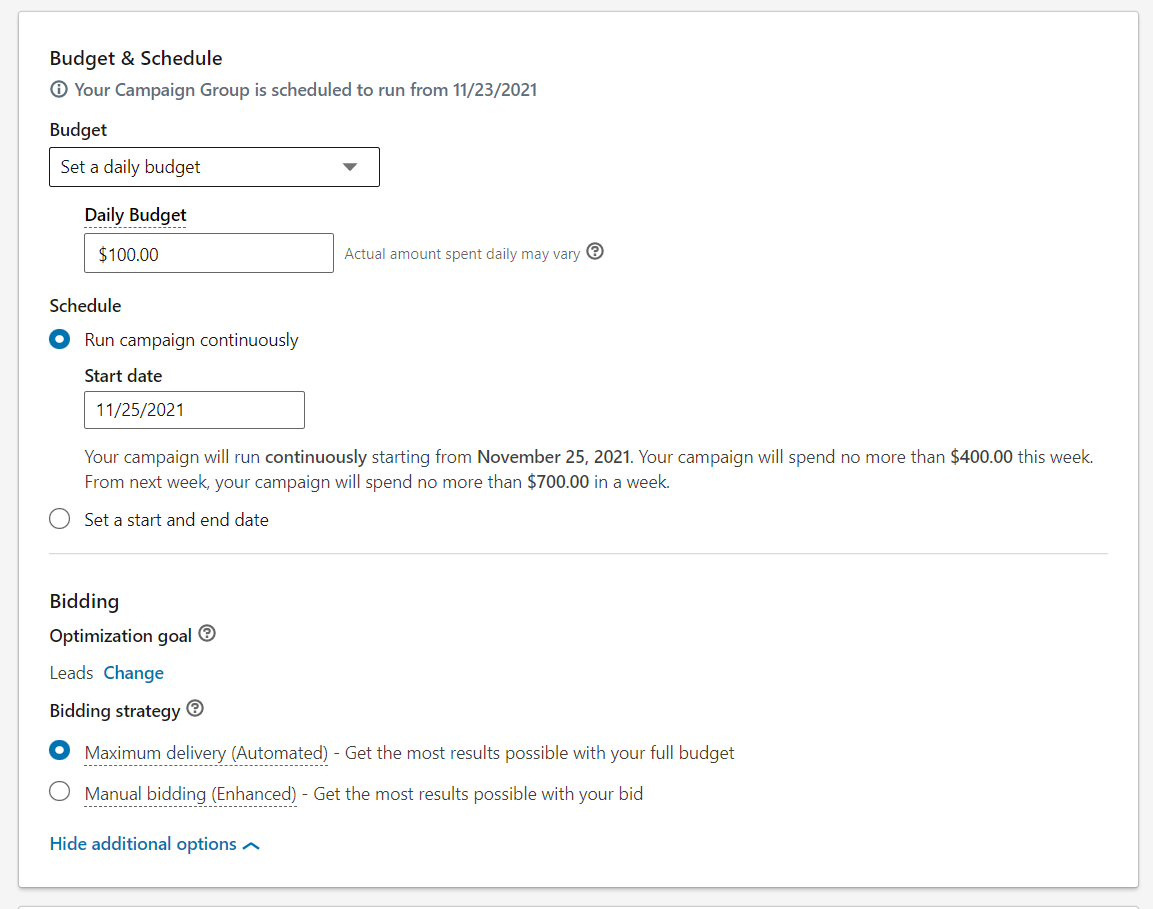
Task: Open the Optimization goal help icon
Action: pyautogui.click(x=207, y=633)
